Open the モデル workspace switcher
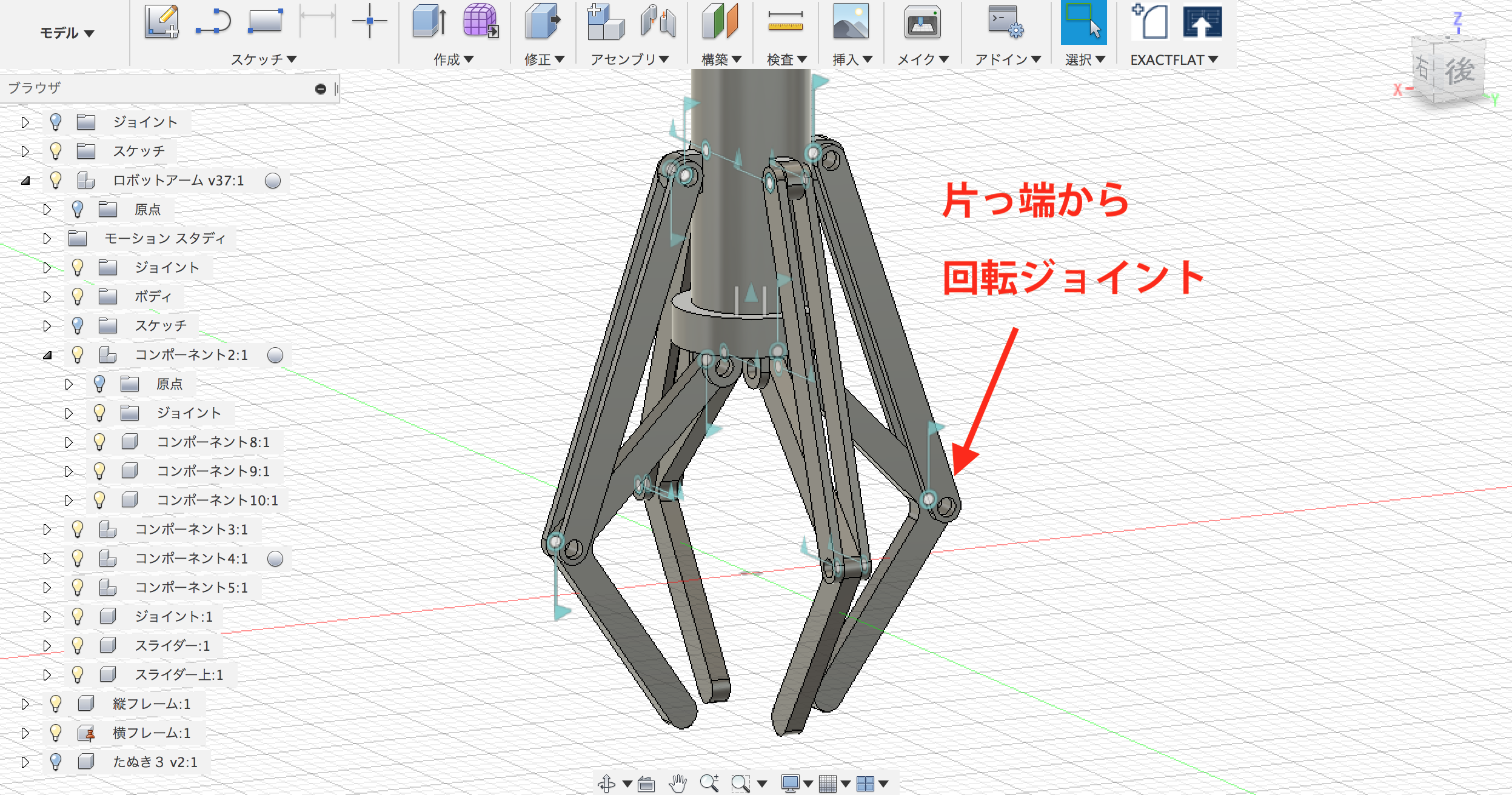 click(x=67, y=33)
